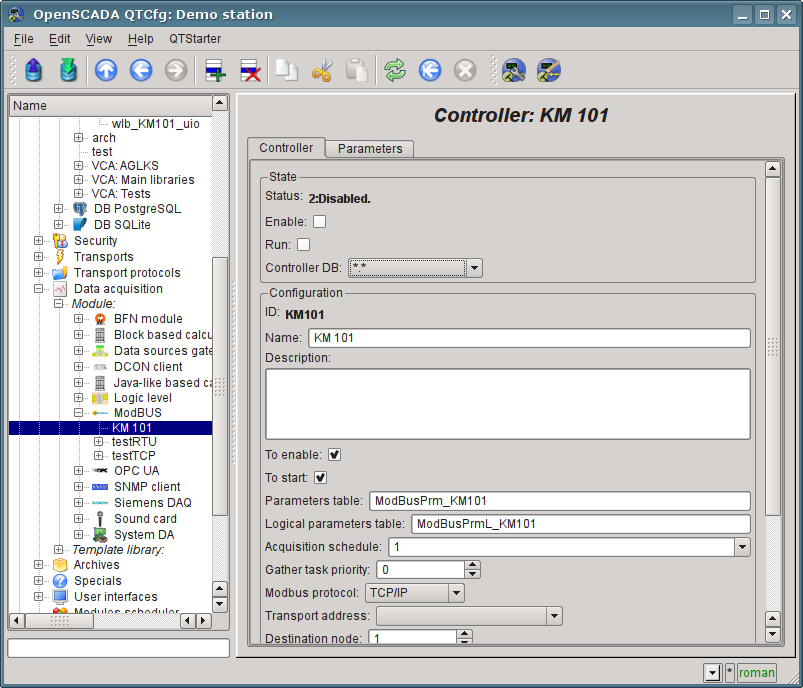Screen dimensions: 803x688
Task: Click the Add item toolbar icon
Action: click(x=215, y=70)
